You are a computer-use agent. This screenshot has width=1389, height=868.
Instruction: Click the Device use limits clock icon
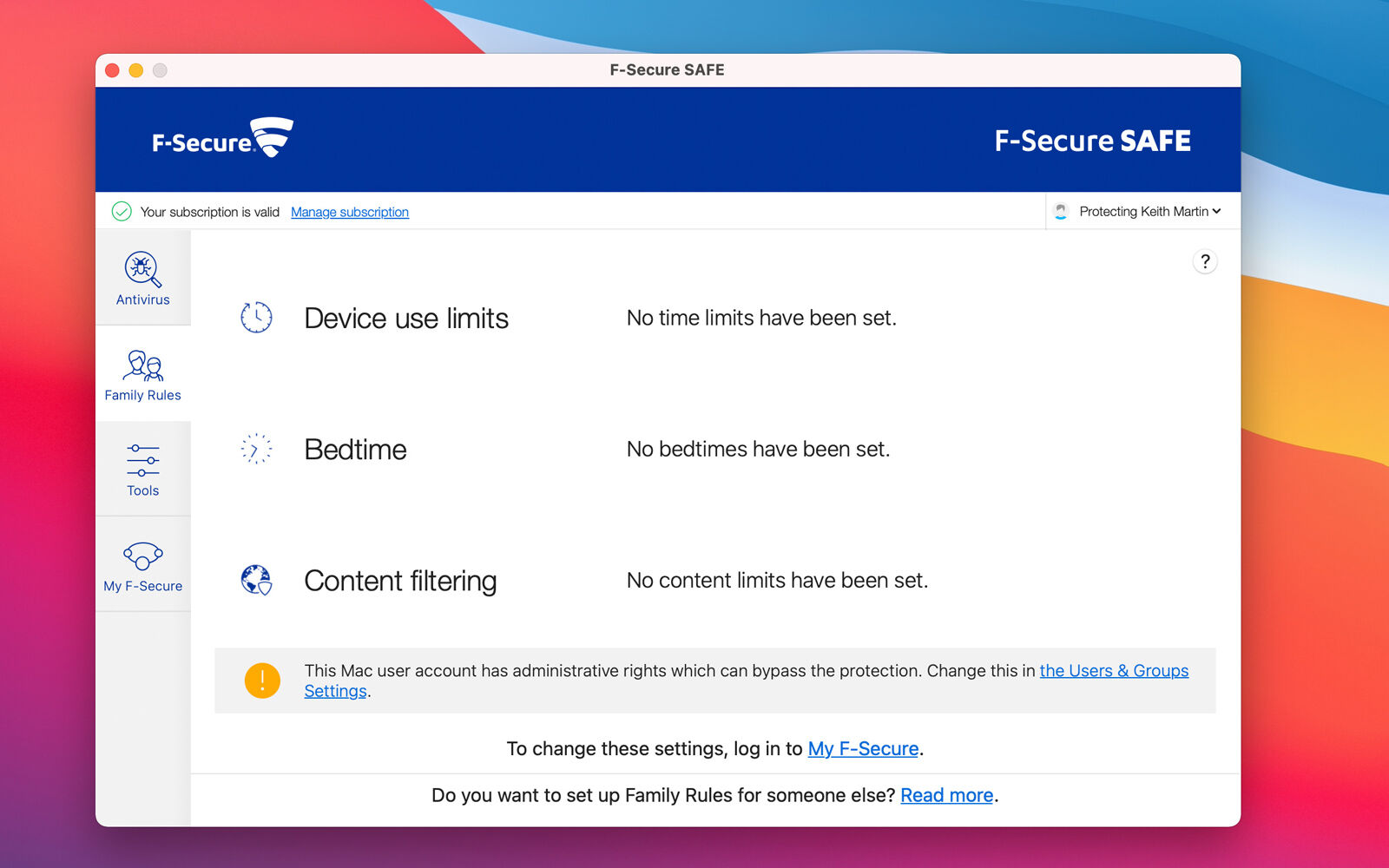coord(256,318)
